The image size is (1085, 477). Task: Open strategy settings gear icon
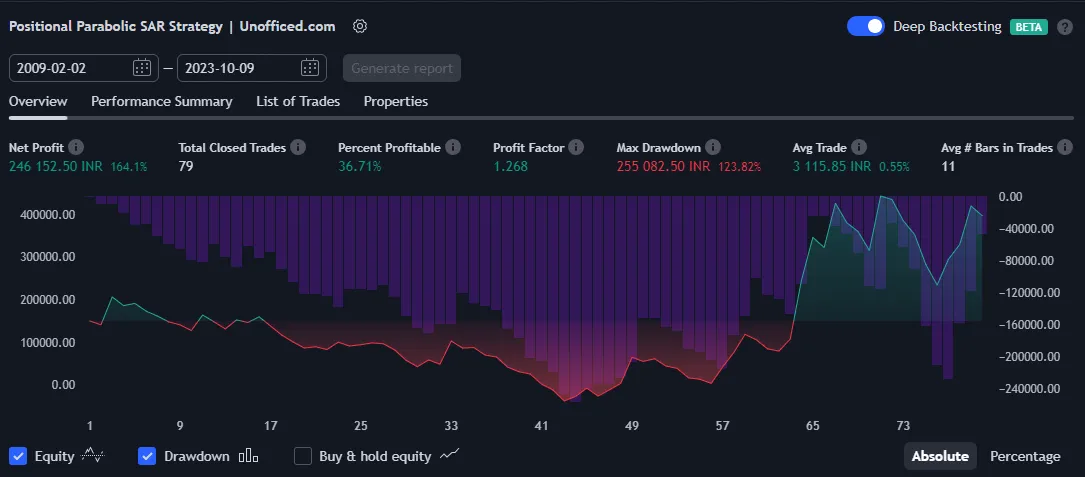[x=360, y=26]
